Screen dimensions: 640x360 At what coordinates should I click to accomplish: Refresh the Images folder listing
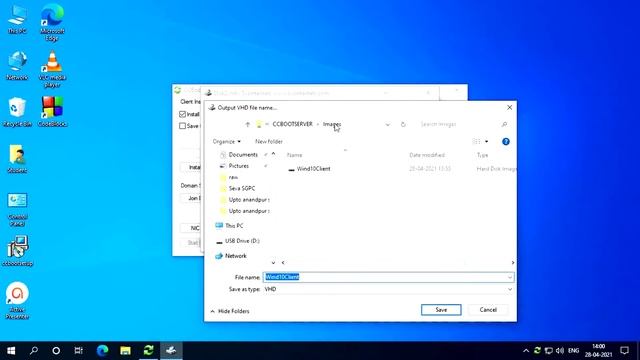click(x=403, y=124)
